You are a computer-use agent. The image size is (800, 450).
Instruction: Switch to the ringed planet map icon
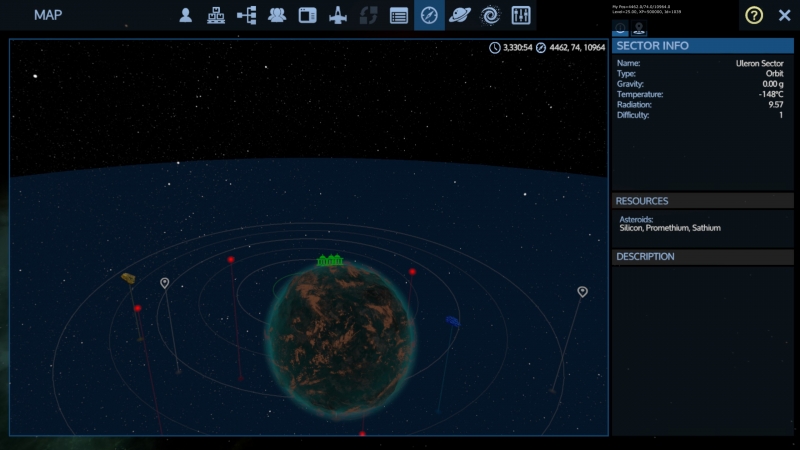pyautogui.click(x=460, y=15)
